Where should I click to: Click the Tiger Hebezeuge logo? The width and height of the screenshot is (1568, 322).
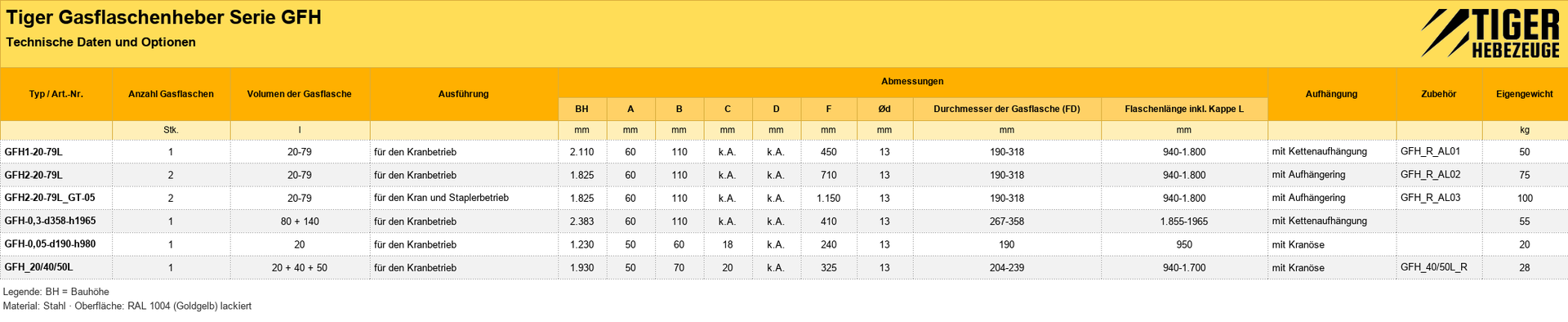(1490, 34)
